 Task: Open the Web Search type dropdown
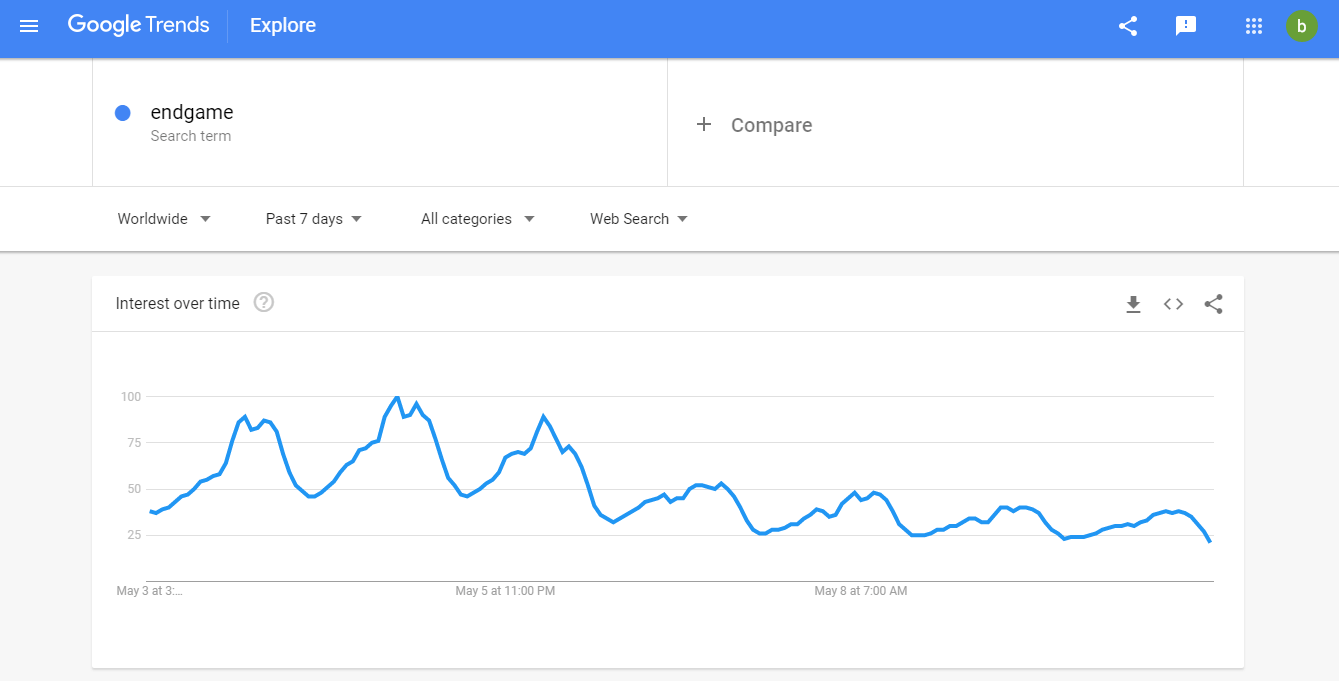[638, 219]
